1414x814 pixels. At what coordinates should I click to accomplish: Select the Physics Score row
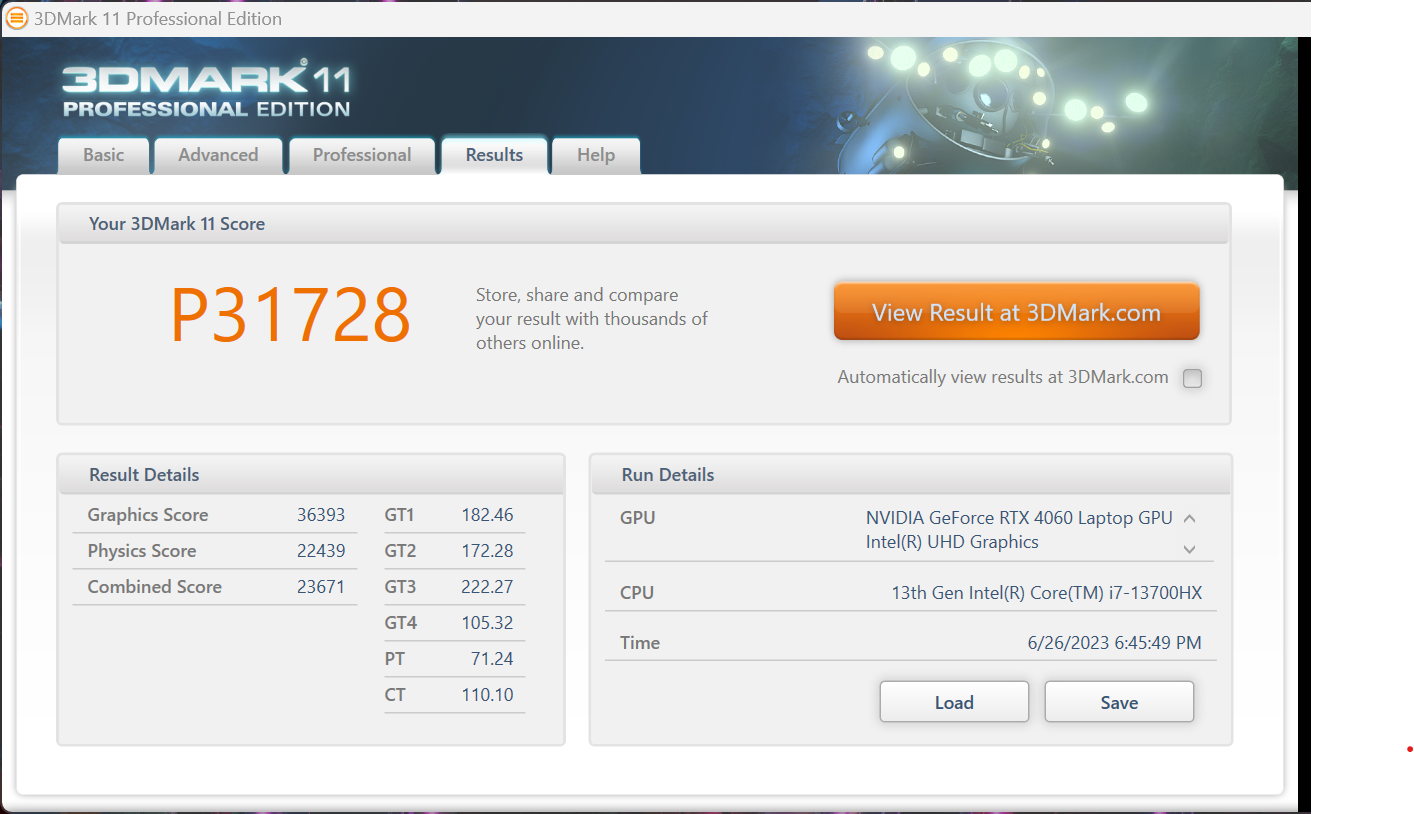pos(215,551)
